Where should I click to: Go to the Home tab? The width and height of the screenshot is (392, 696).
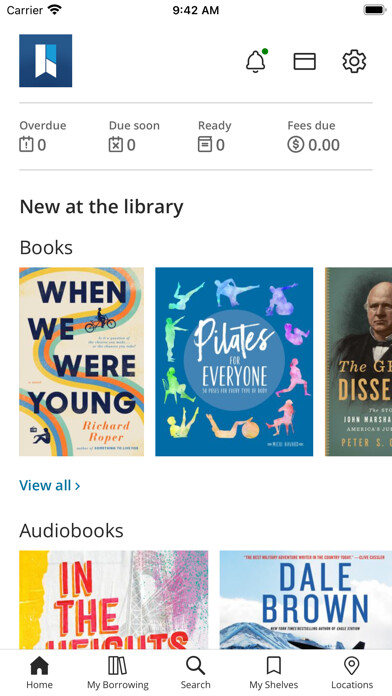pyautogui.click(x=39, y=673)
